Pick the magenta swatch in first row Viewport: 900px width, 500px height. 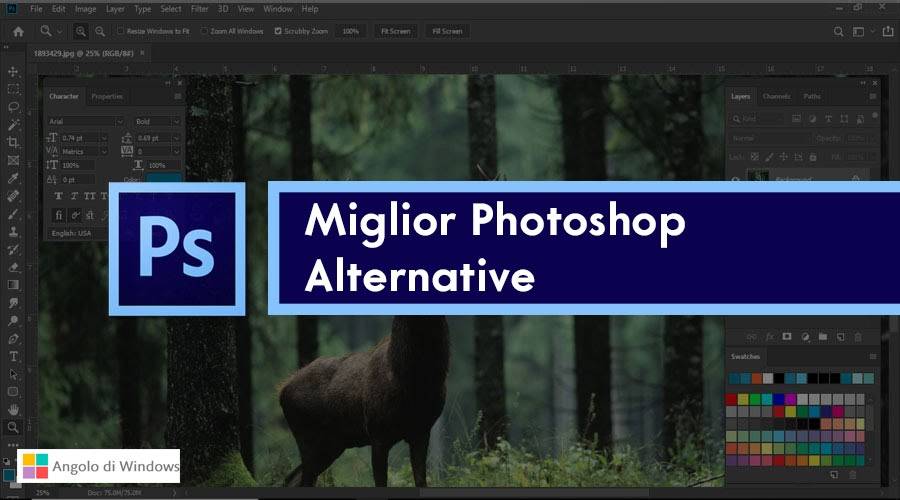pyautogui.click(x=790, y=399)
